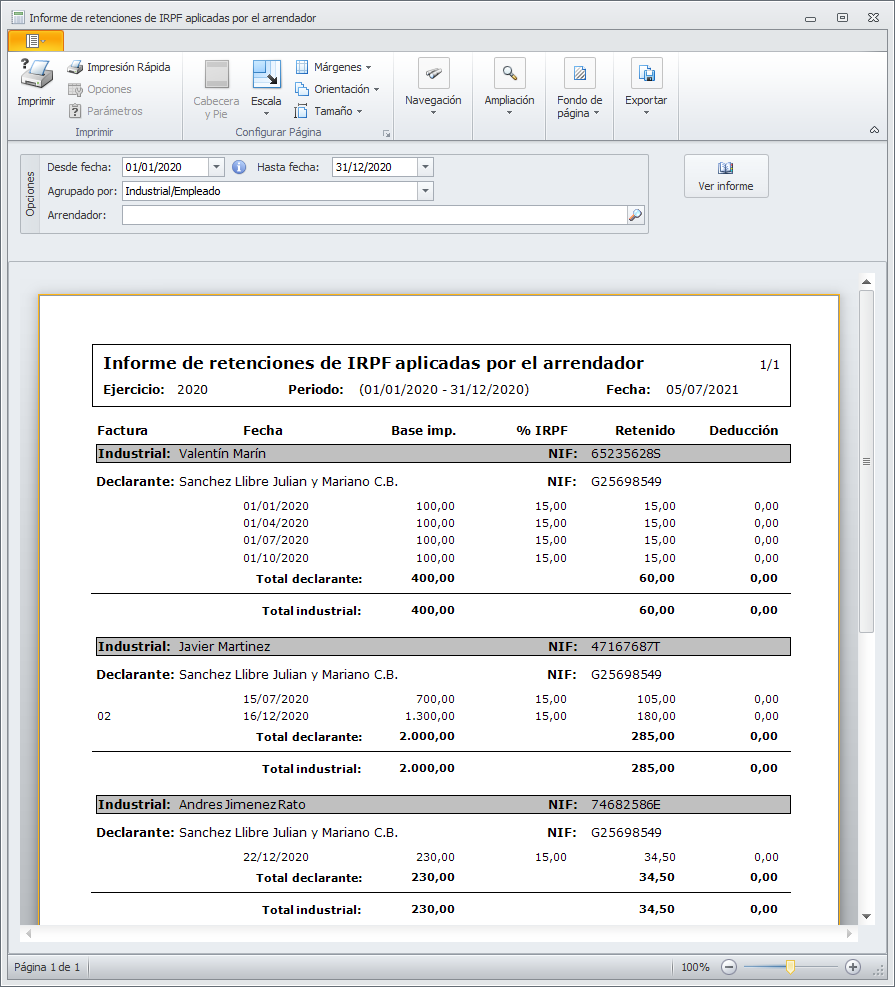Click the Arrendador search magnifier icon

(636, 215)
